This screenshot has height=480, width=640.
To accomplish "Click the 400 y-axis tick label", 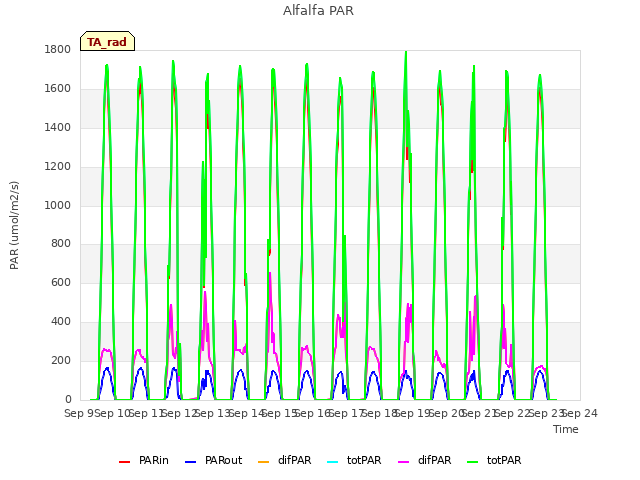I will [x=61, y=322].
